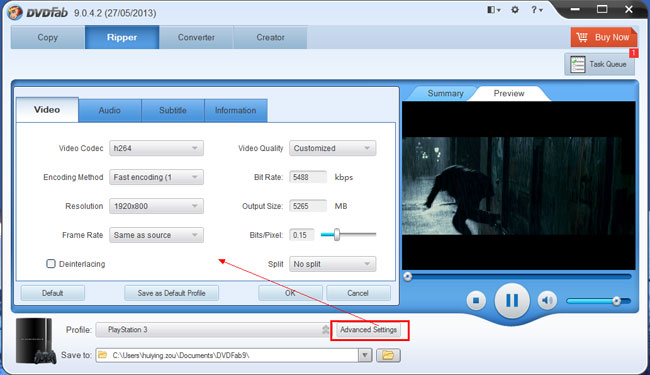The width and height of the screenshot is (650, 375).
Task: Open the settings gear in title bar
Action: pyautogui.click(x=515, y=10)
